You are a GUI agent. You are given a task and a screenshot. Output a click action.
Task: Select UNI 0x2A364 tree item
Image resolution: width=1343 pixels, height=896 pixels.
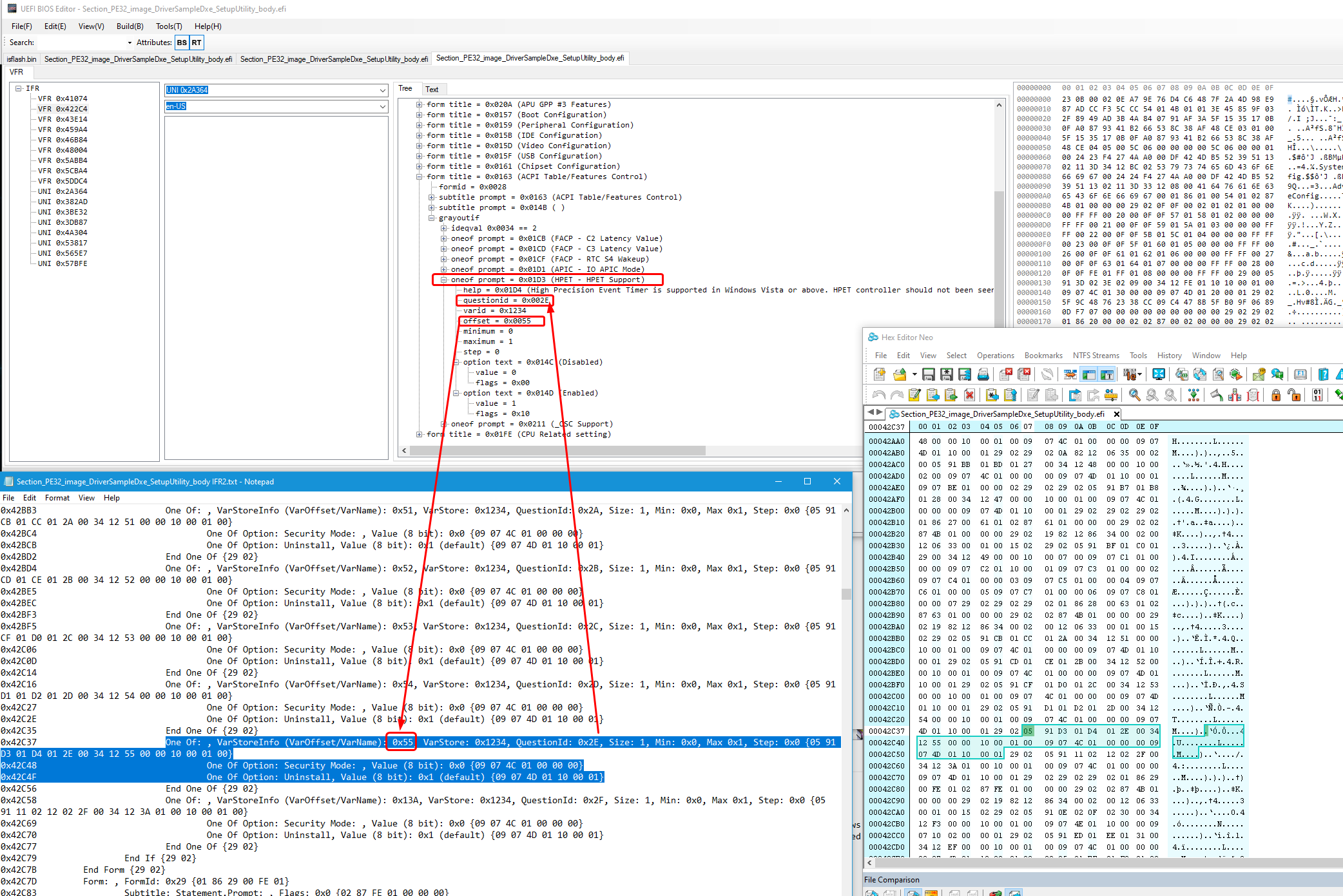tap(62, 191)
